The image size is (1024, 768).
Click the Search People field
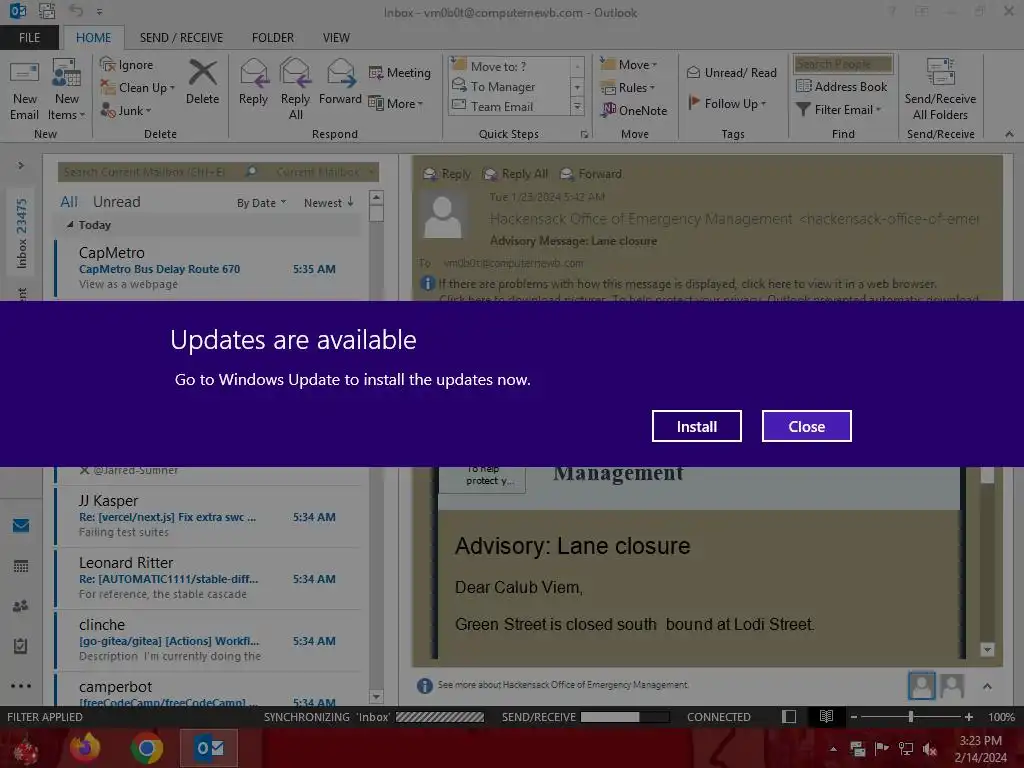click(843, 64)
